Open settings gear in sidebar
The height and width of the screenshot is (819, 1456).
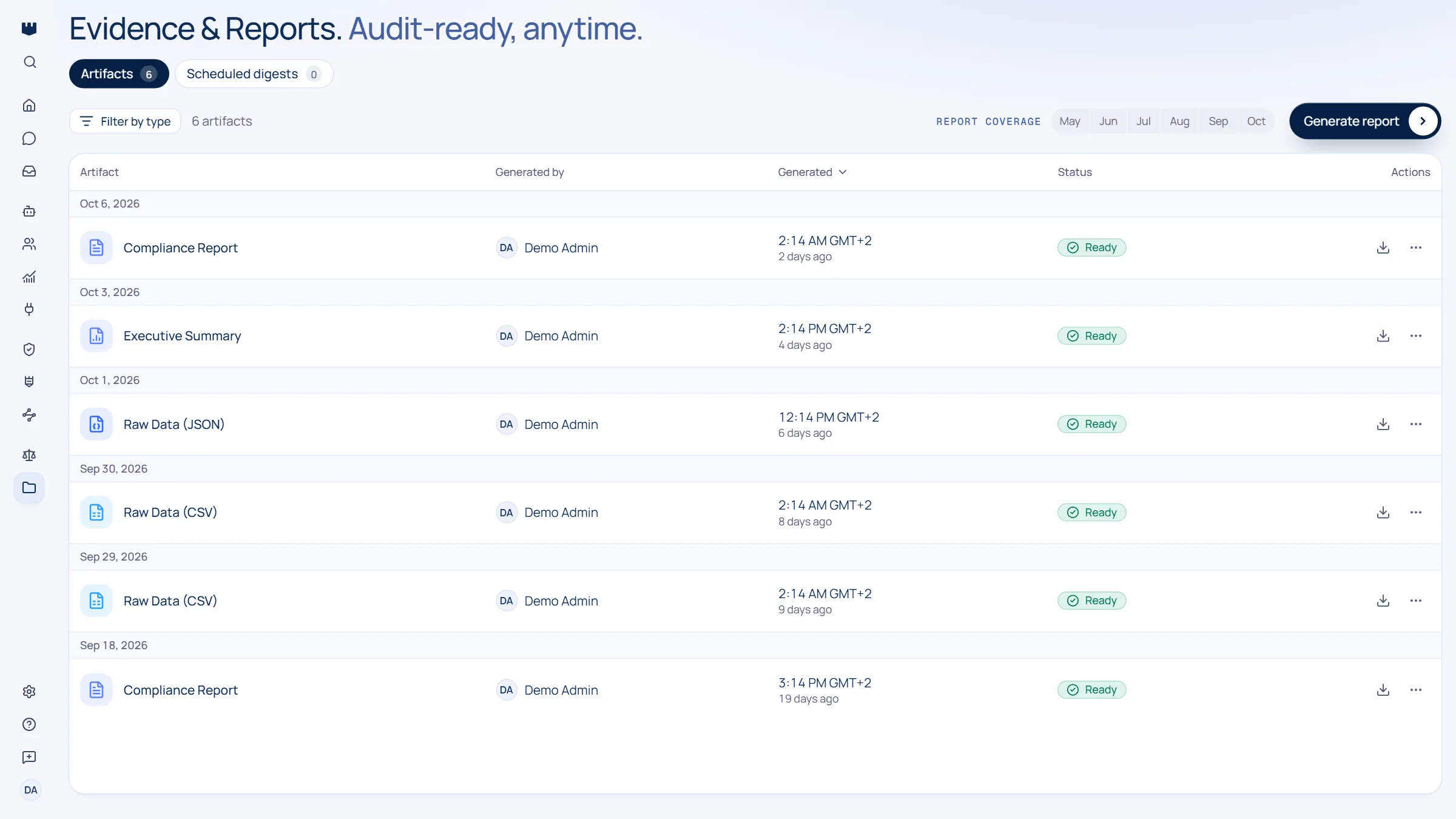(29, 692)
